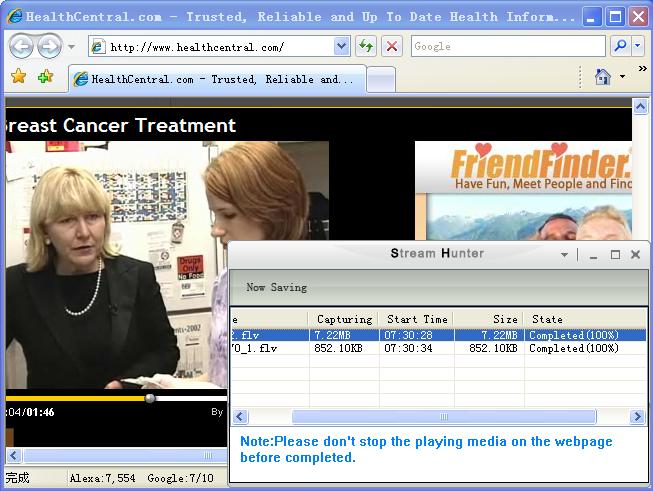
Task: Minimize the Stream Hunter window
Action: coord(593,255)
